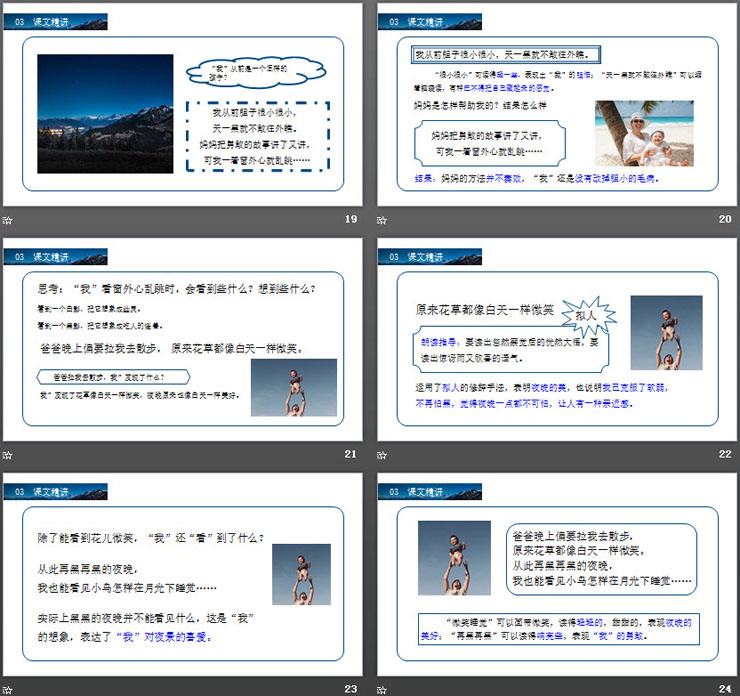The height and width of the screenshot is (696, 740).
Task: Select slide 21 thumbnail starting with 思考
Action: point(182,340)
